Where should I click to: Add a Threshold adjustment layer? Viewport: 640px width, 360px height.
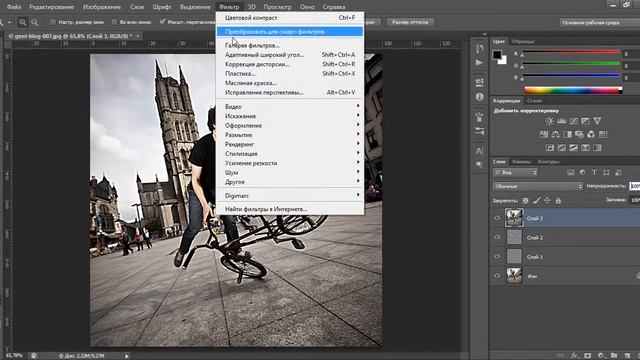573,148
